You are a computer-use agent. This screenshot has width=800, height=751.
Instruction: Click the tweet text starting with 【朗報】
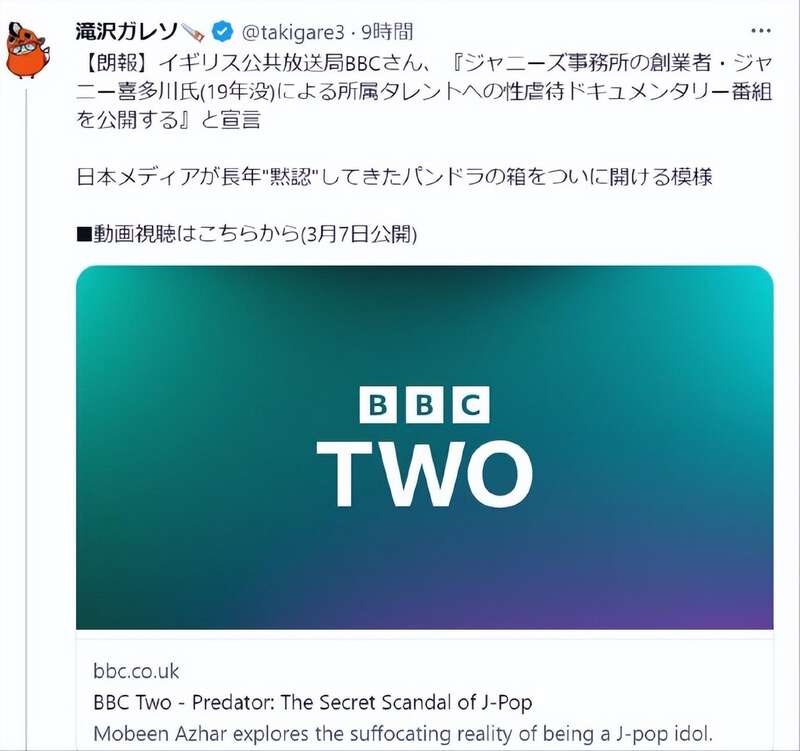coord(424,91)
